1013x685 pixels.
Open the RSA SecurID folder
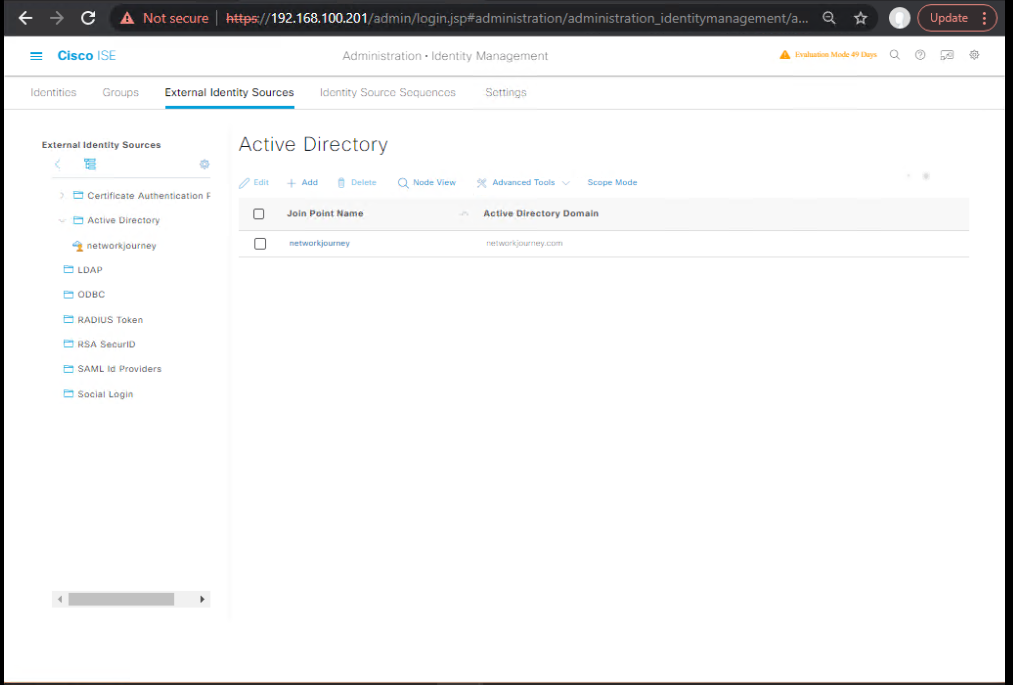tap(107, 344)
